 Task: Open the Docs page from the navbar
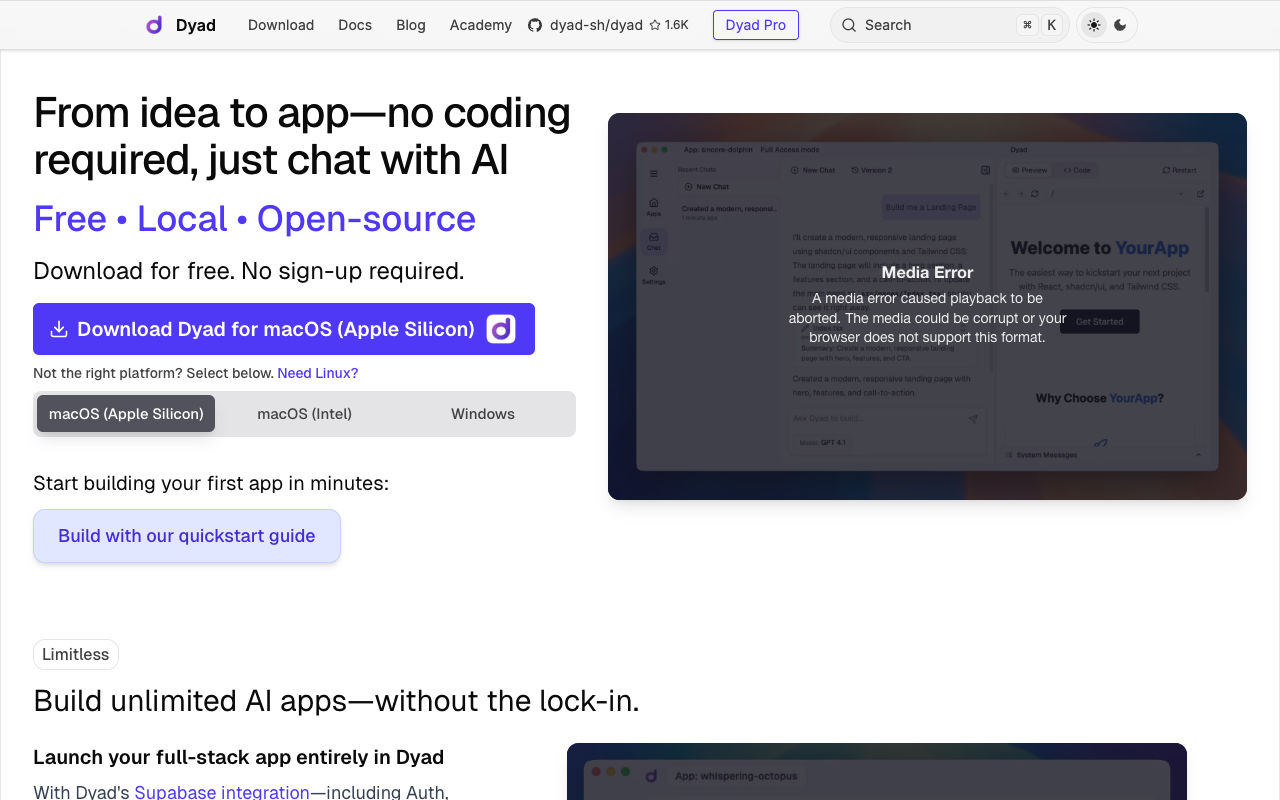click(x=355, y=25)
